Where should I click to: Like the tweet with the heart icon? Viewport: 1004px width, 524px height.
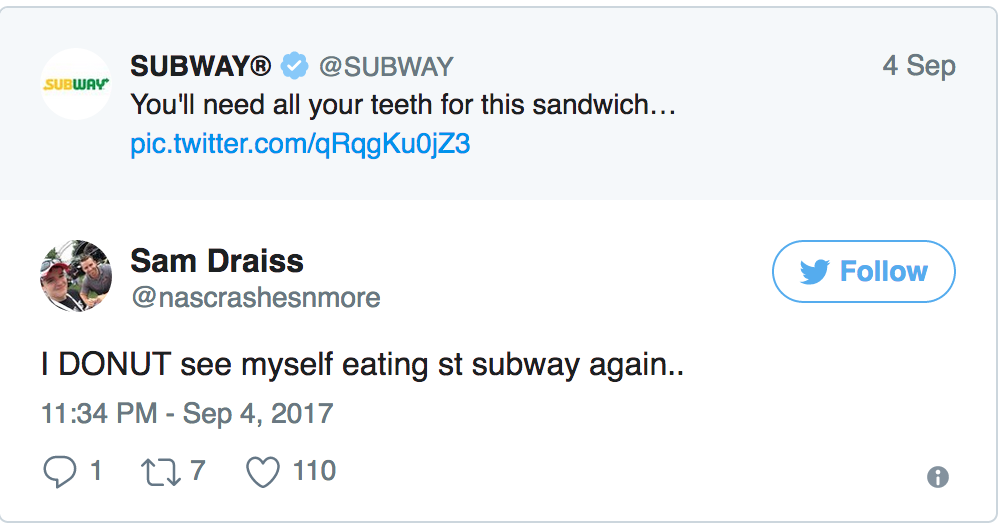(x=262, y=471)
